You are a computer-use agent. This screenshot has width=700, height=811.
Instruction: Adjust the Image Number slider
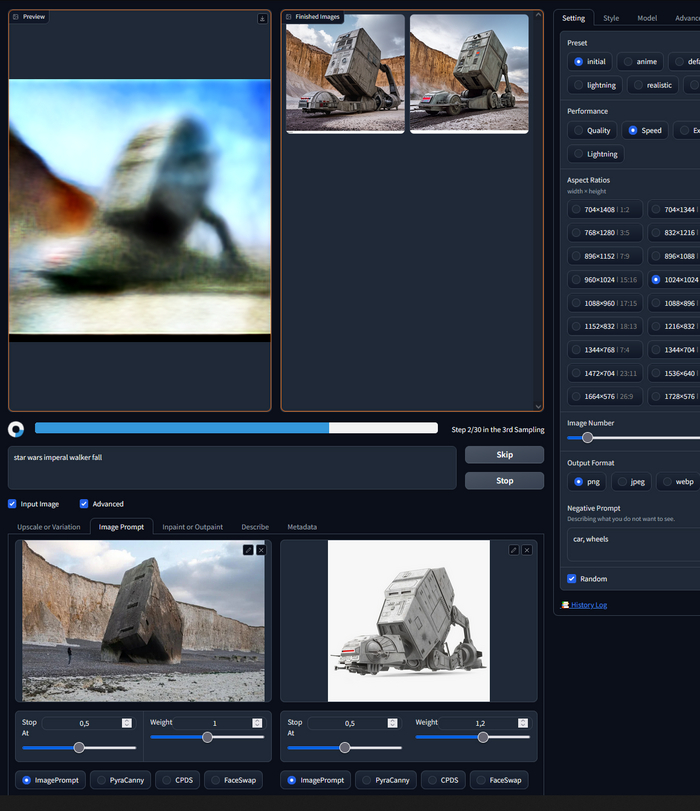click(588, 437)
